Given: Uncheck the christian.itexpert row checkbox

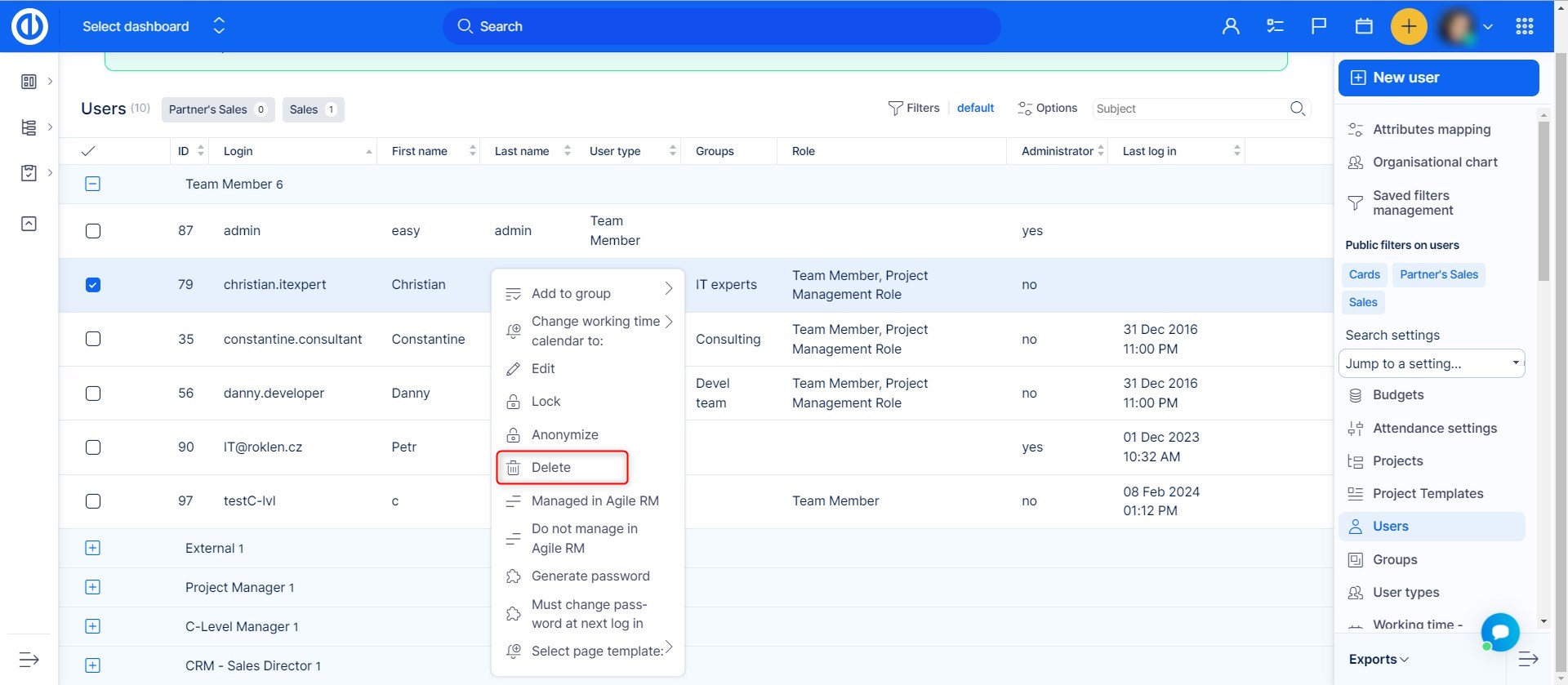Looking at the screenshot, I should click(93, 285).
